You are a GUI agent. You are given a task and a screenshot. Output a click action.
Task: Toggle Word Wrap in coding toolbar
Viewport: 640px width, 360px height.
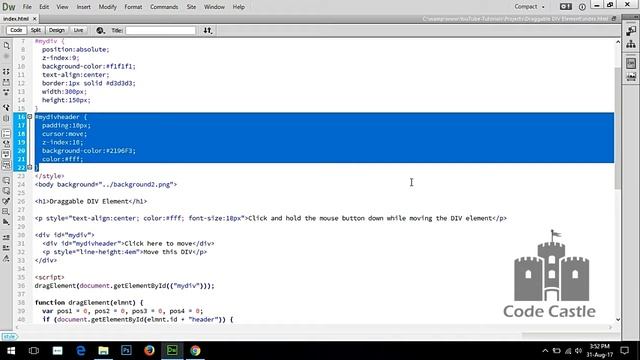point(6,154)
